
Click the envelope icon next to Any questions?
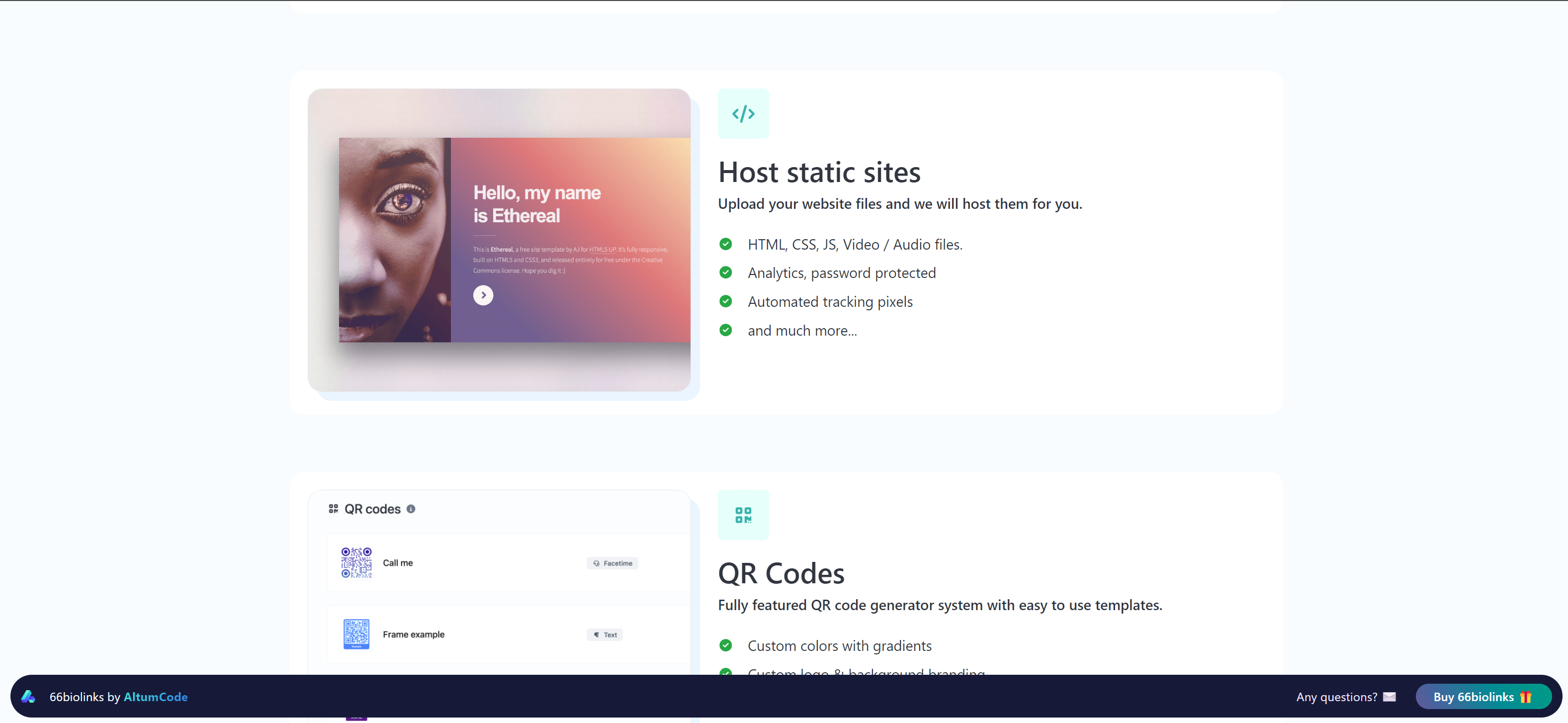point(1390,697)
